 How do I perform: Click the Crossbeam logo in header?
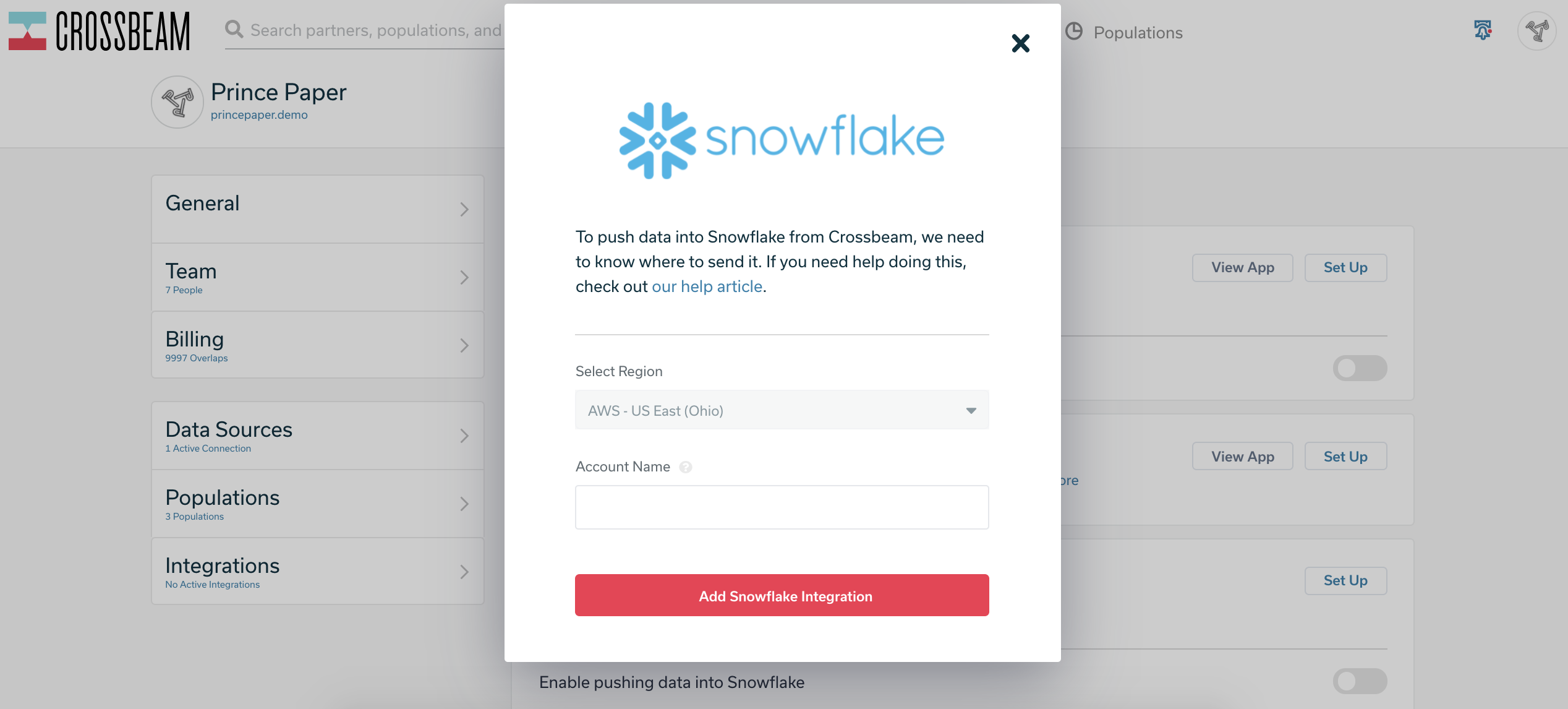tap(99, 31)
